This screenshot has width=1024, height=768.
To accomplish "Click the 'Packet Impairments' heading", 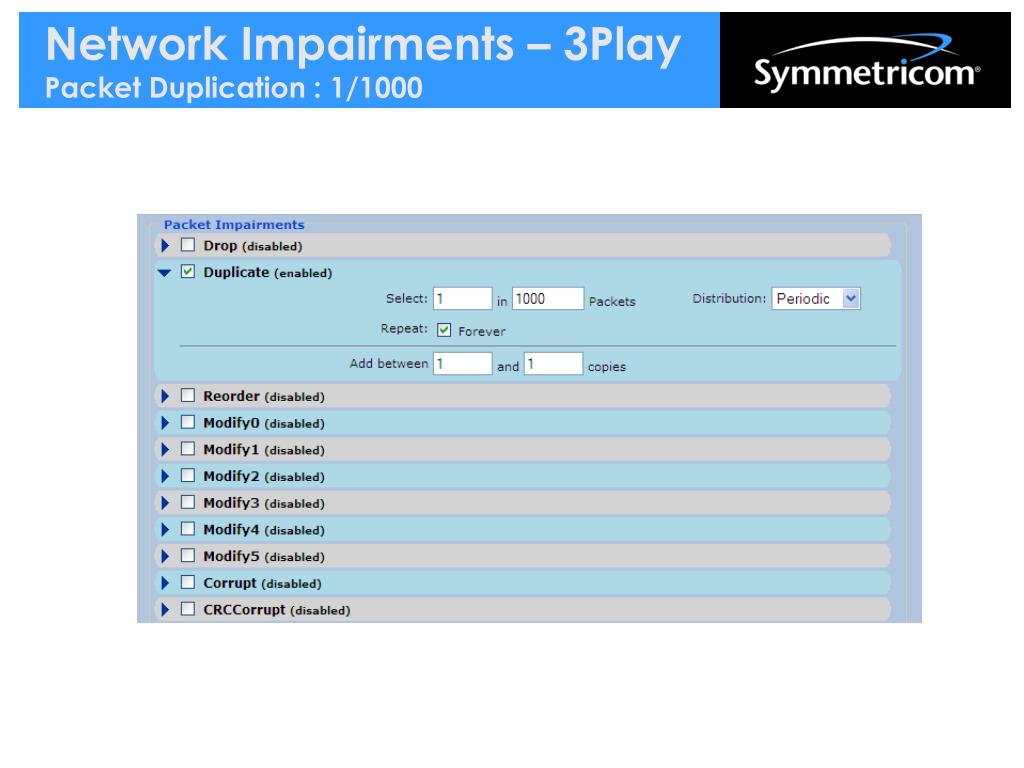I will [x=234, y=225].
